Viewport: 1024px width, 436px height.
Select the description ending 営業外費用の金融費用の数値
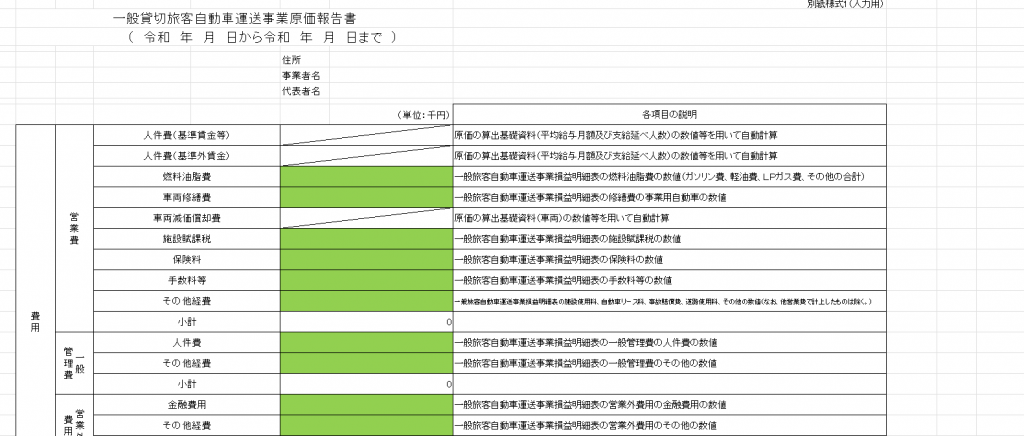(x=669, y=405)
